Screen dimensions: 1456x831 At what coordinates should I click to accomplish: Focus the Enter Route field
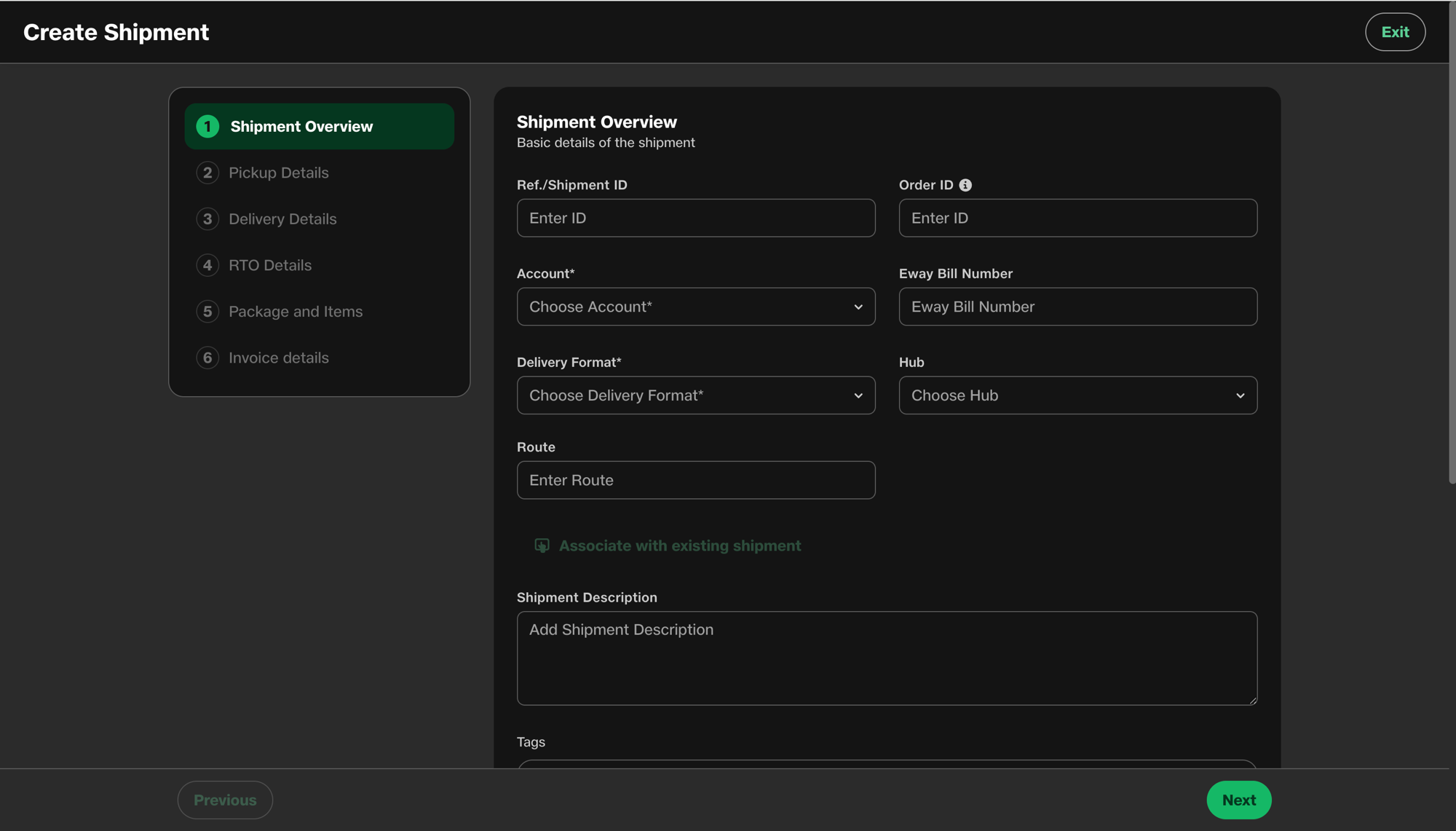tap(696, 480)
